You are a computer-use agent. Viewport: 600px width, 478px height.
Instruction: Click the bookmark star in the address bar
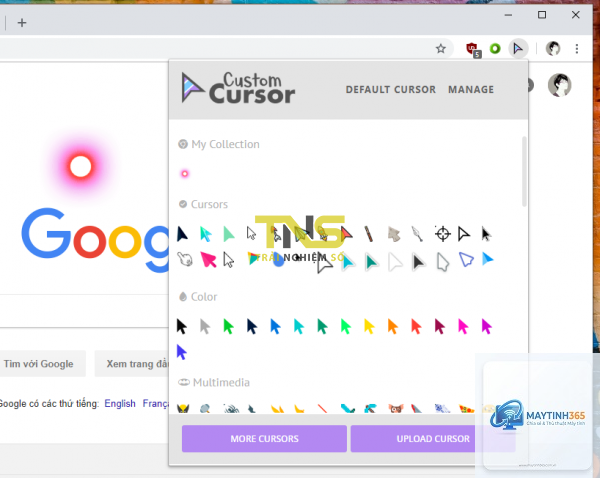440,49
